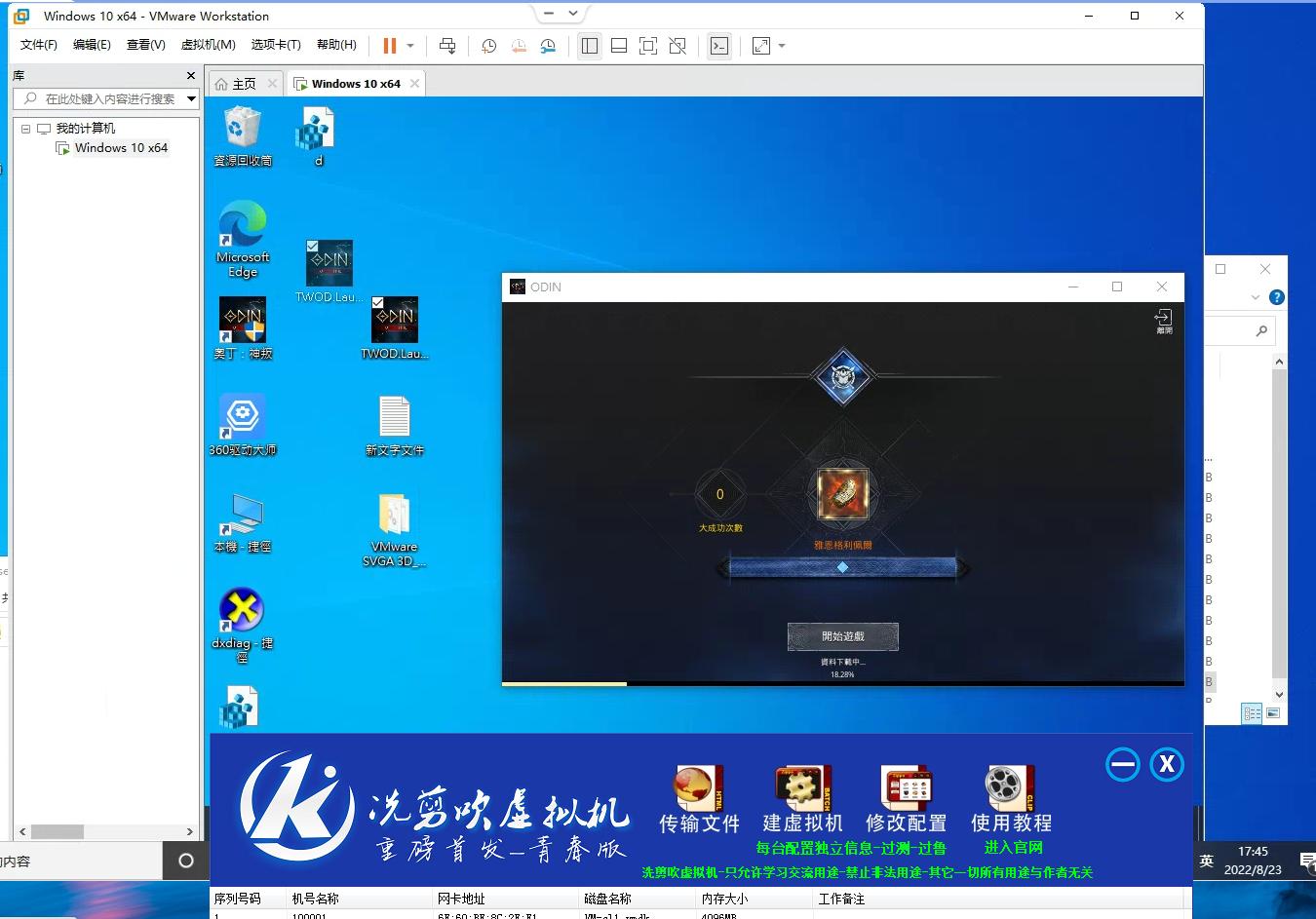Click the stretch guest display icon
The width and height of the screenshot is (1316, 919).
(x=761, y=46)
